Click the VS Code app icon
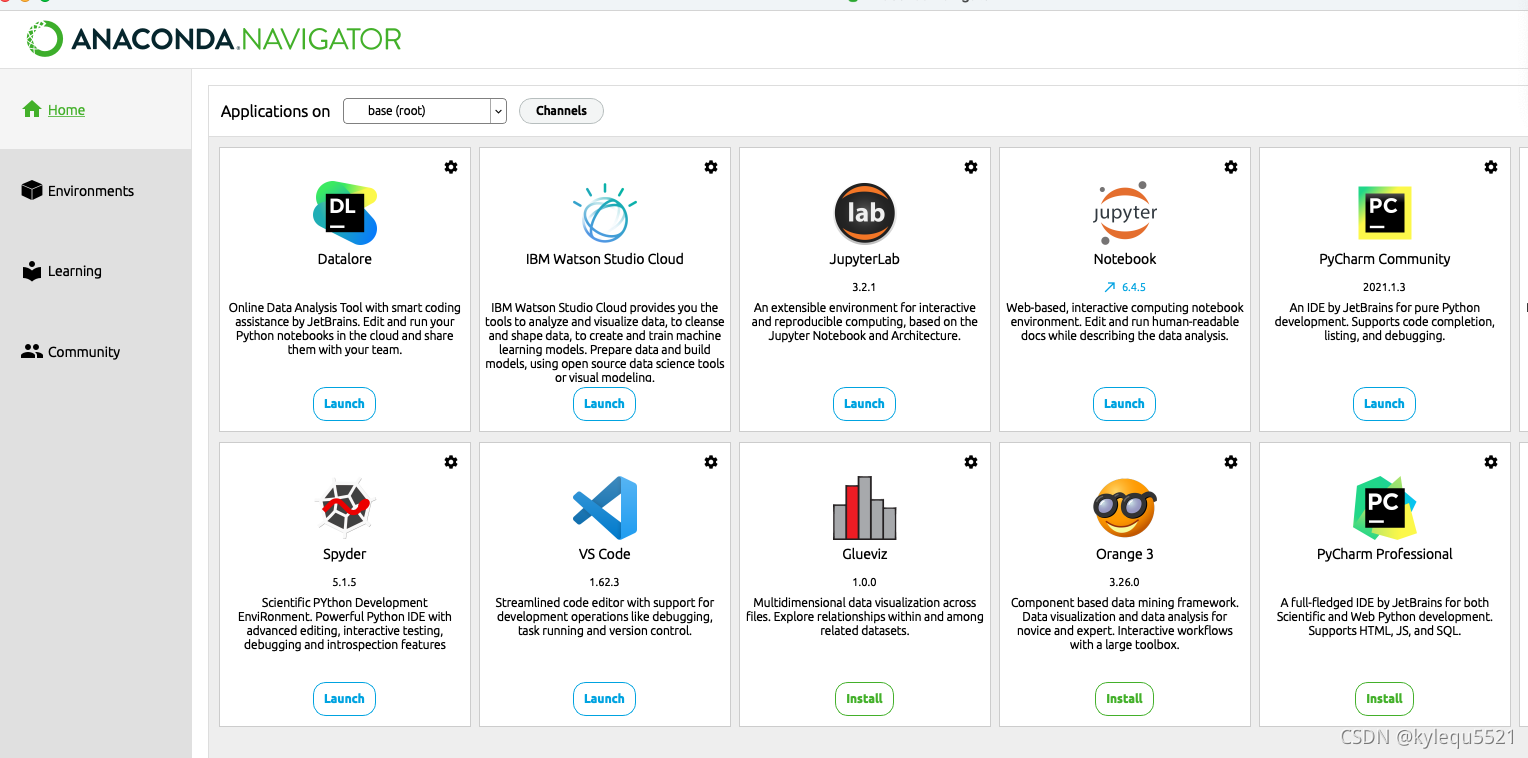This screenshot has height=758, width=1528. [604, 508]
